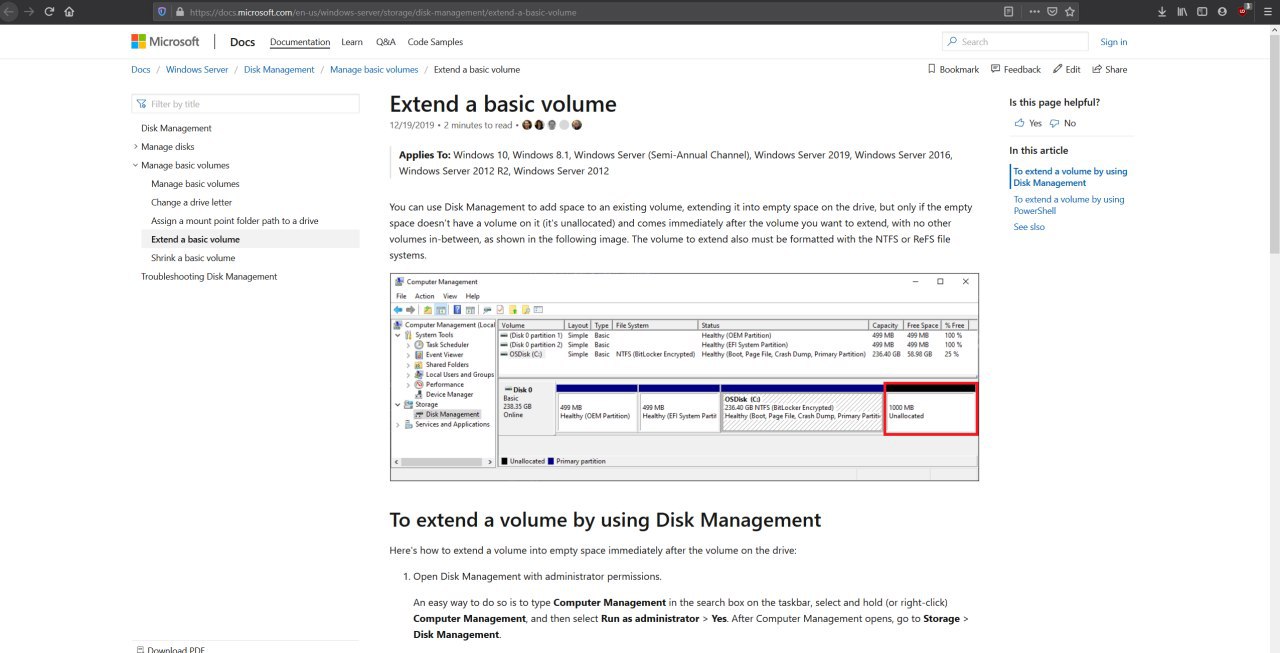Image resolution: width=1280 pixels, height=653 pixels.
Task: Click the Bookmark action on the page
Action: [x=953, y=69]
